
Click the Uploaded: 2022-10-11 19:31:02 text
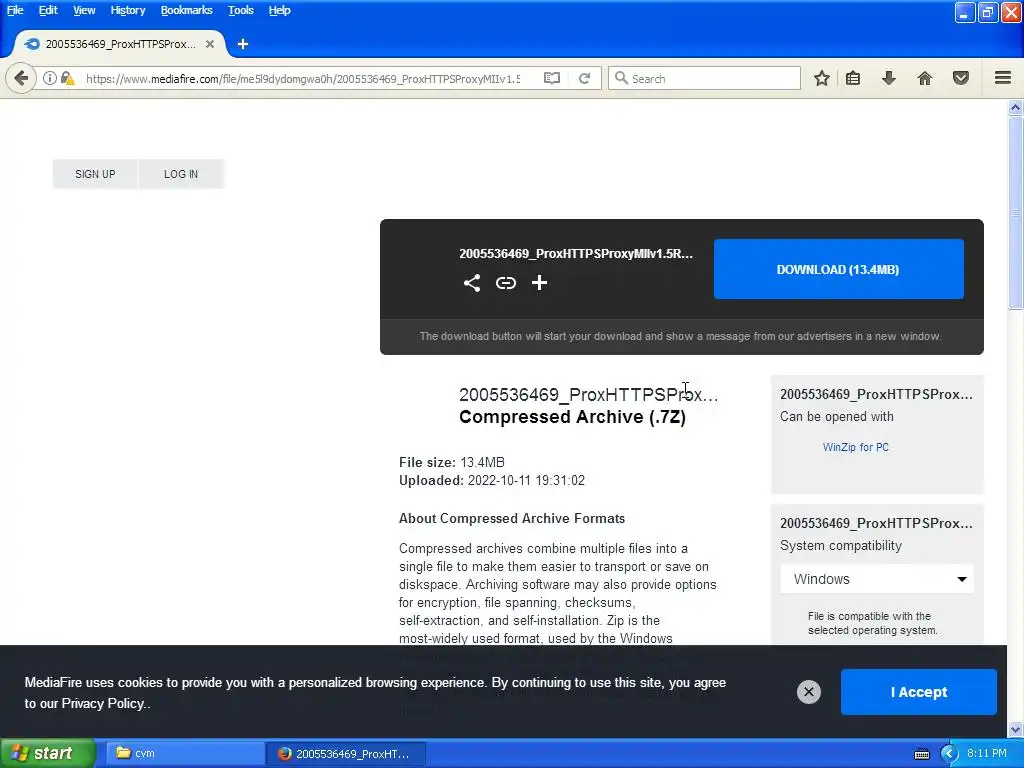(492, 481)
